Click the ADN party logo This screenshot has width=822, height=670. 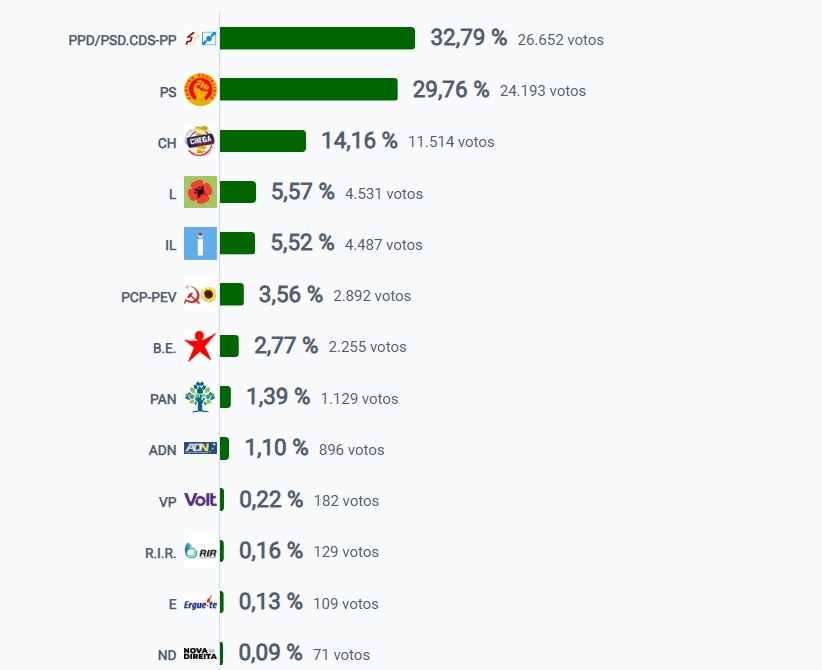tap(200, 448)
